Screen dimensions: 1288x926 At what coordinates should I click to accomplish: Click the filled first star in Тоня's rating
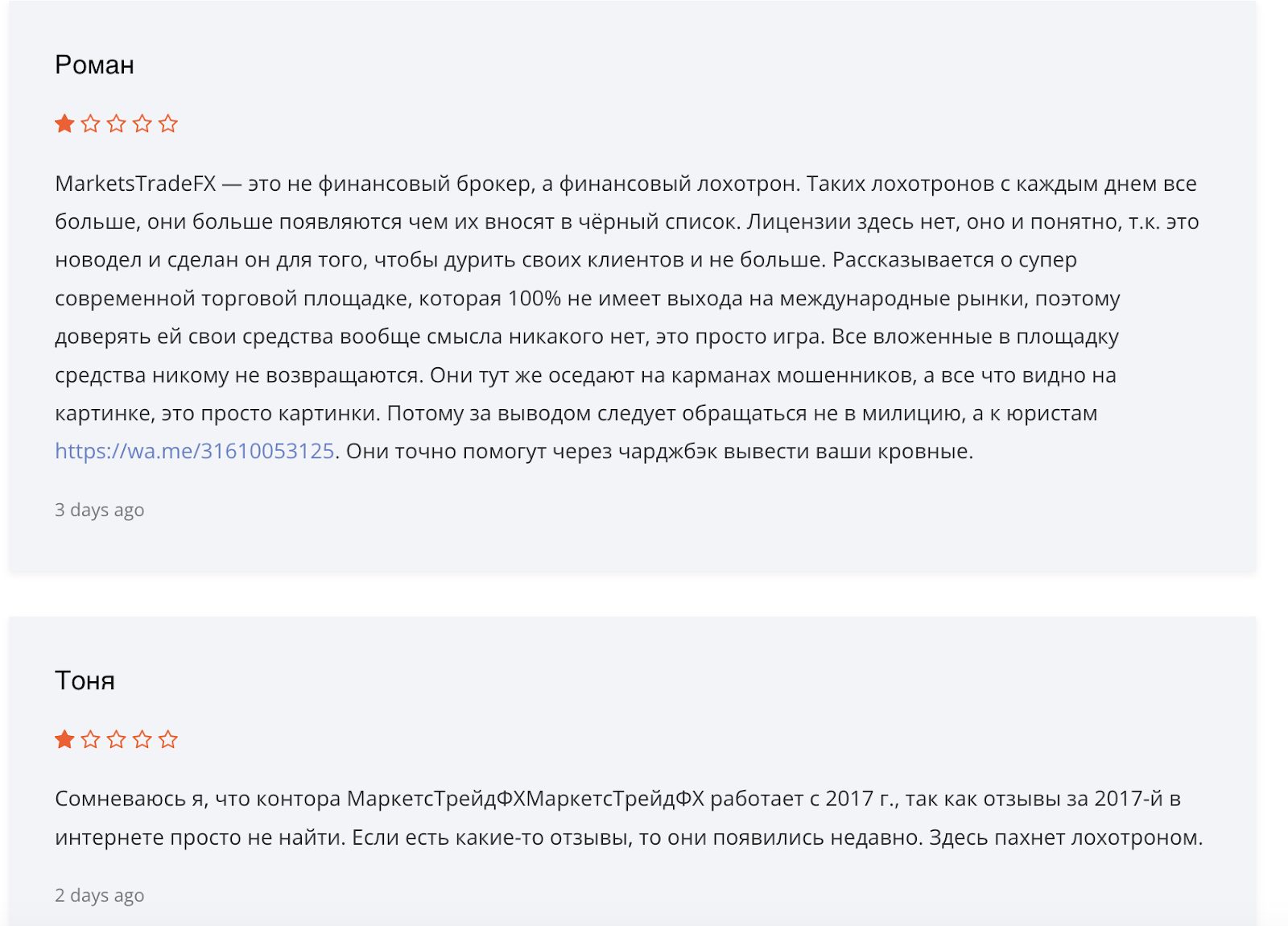coord(65,739)
